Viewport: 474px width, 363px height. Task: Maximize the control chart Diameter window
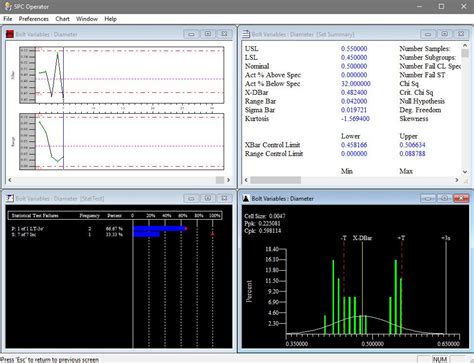(x=208, y=34)
